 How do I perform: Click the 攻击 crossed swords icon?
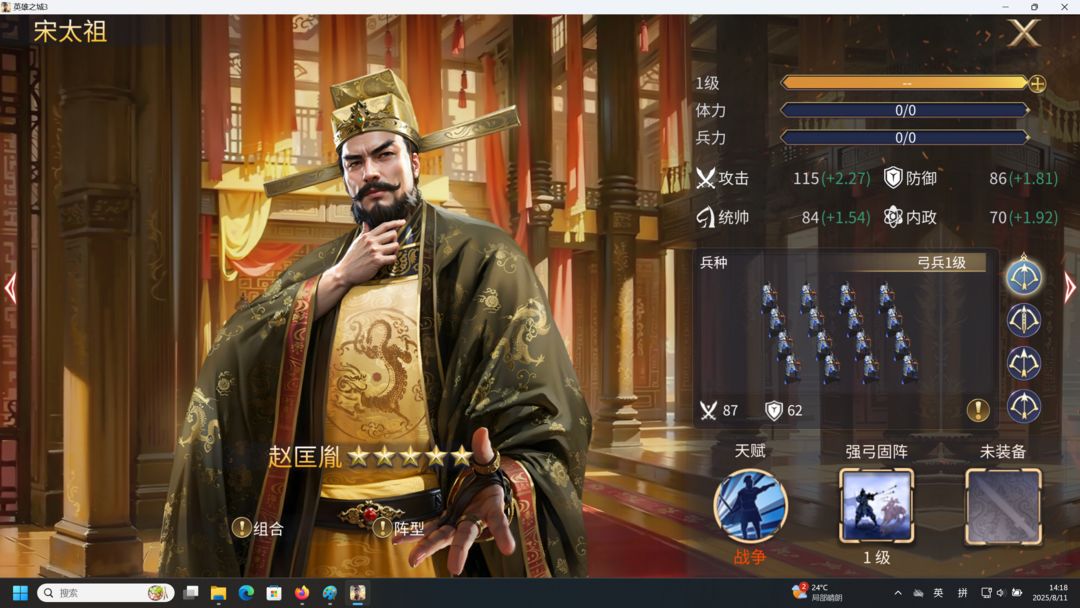point(706,179)
